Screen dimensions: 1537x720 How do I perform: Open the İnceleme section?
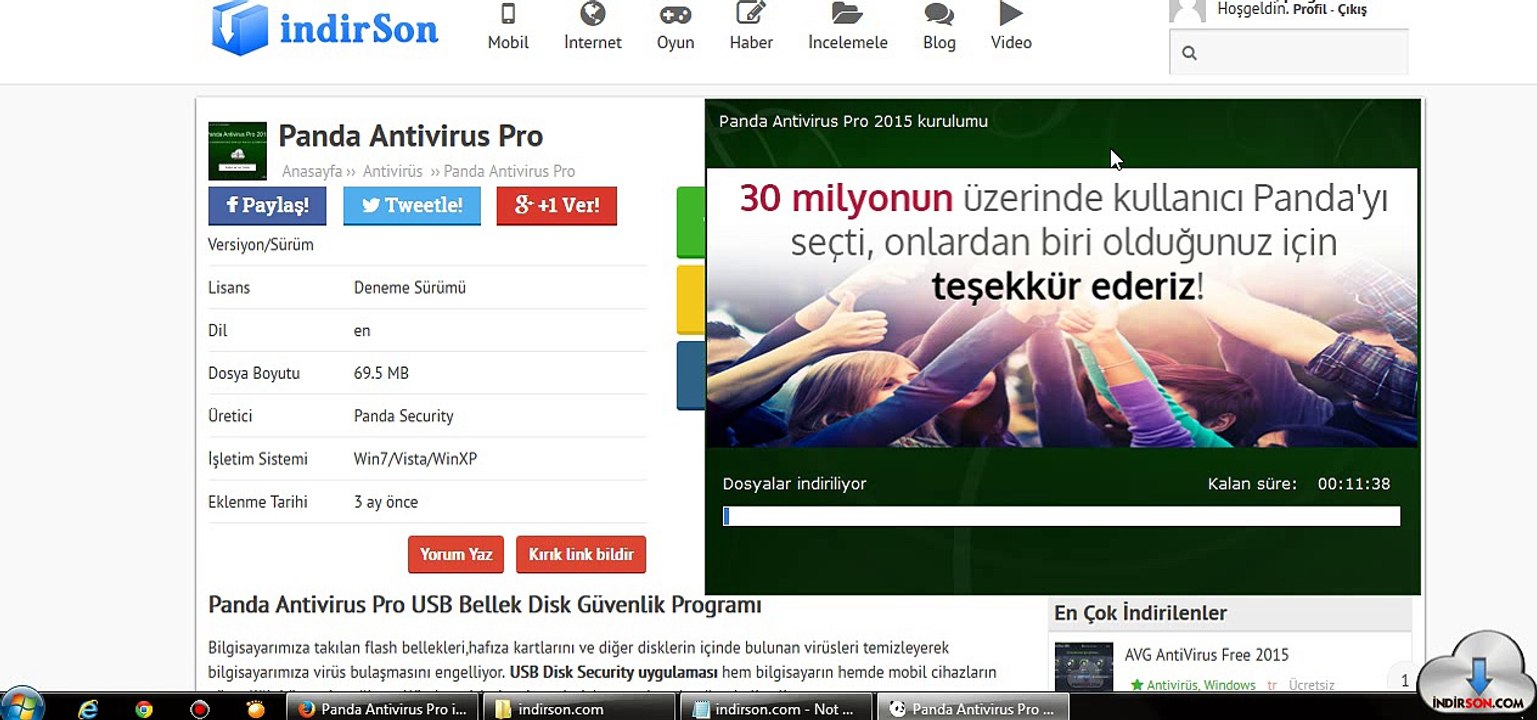pyautogui.click(x=848, y=27)
